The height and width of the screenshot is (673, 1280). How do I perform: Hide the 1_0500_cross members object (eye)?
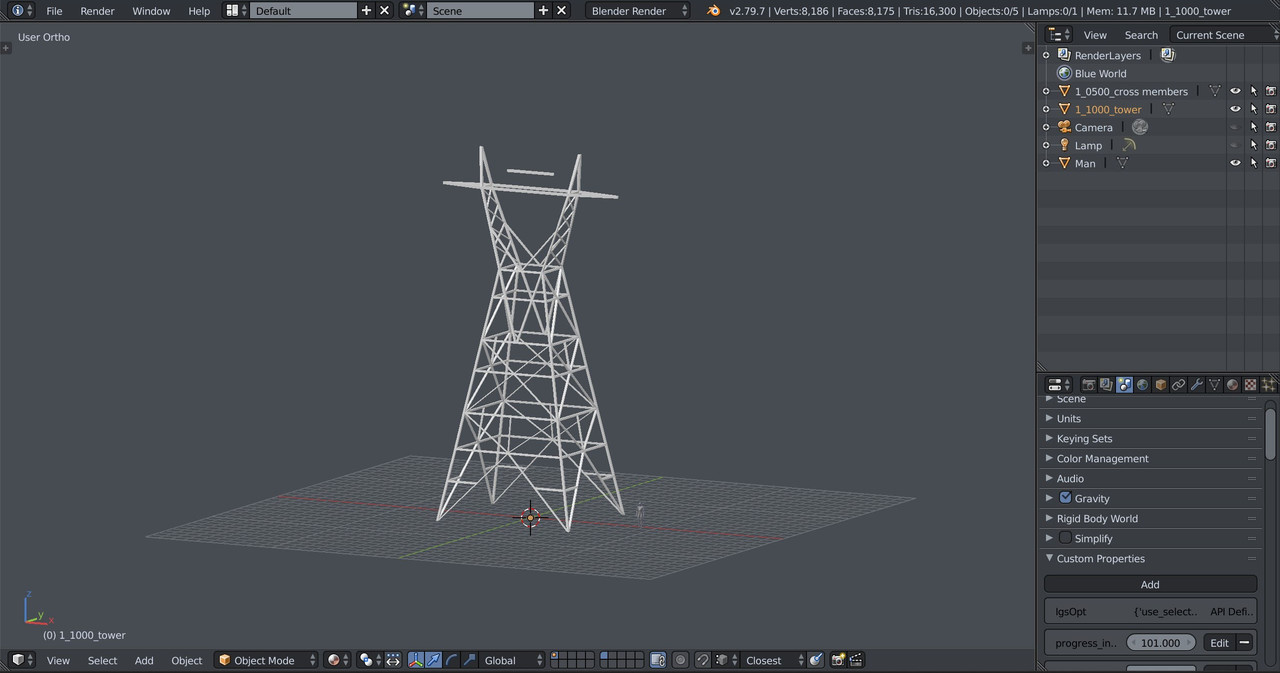[x=1235, y=91]
